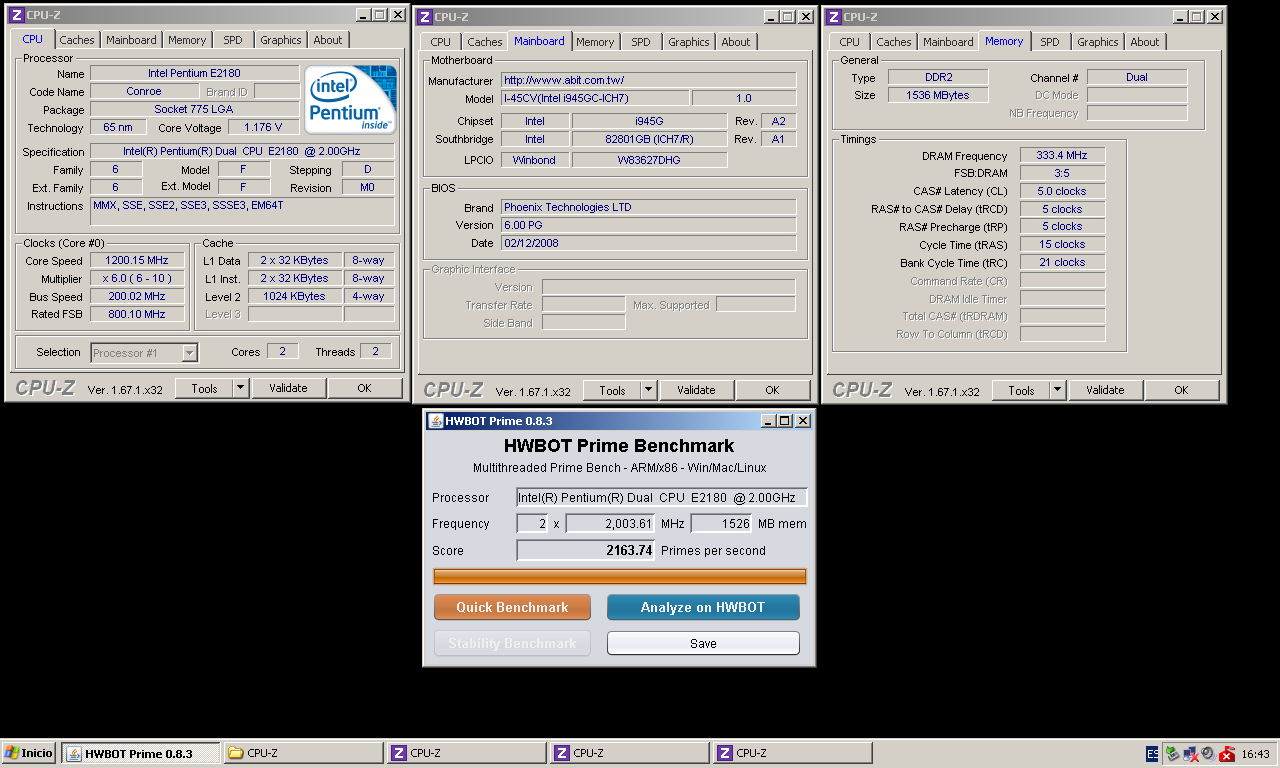Click OK in the Mainboard window
Screen dimensions: 1280x768
(772, 390)
